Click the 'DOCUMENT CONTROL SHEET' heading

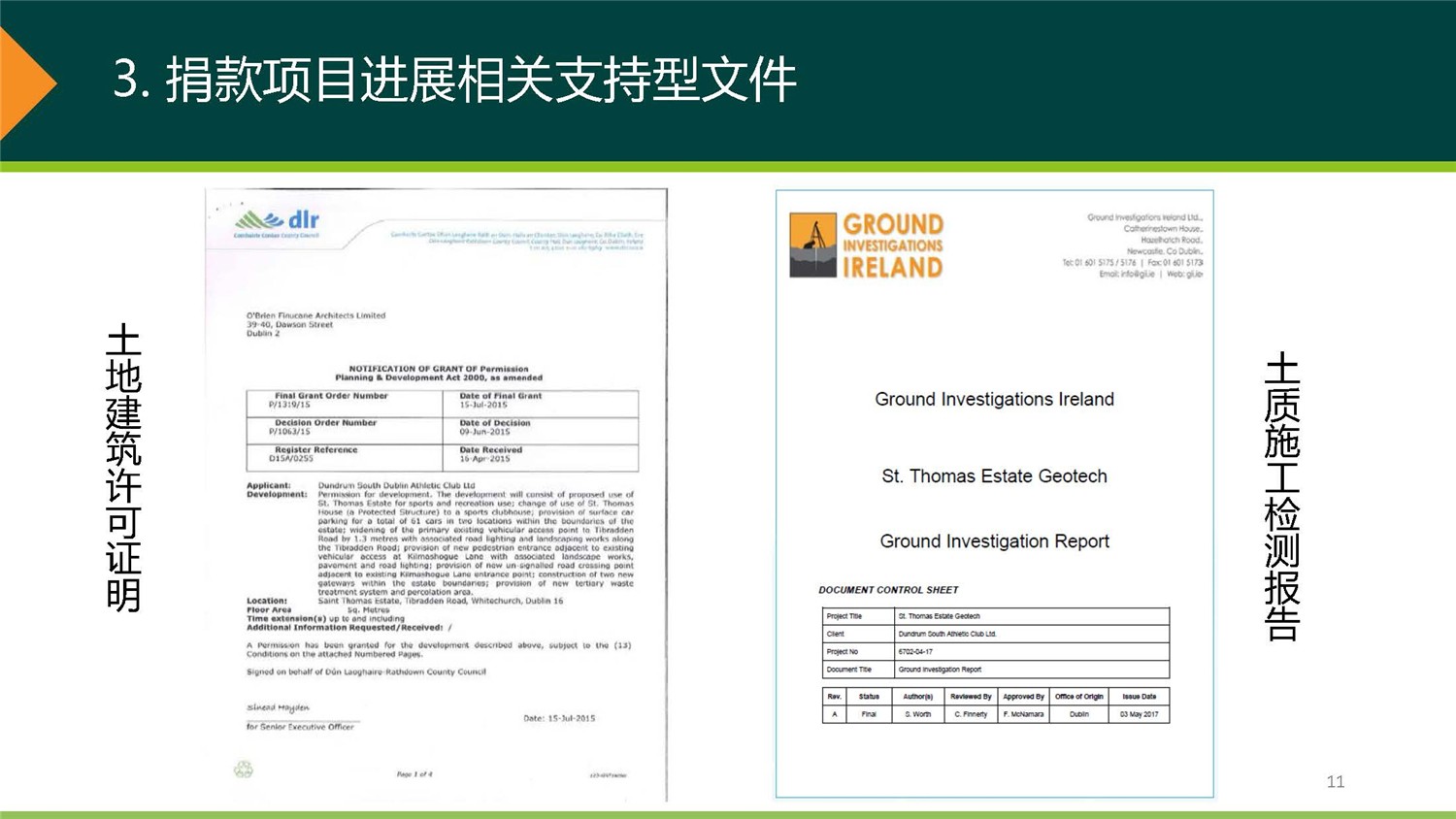click(888, 590)
